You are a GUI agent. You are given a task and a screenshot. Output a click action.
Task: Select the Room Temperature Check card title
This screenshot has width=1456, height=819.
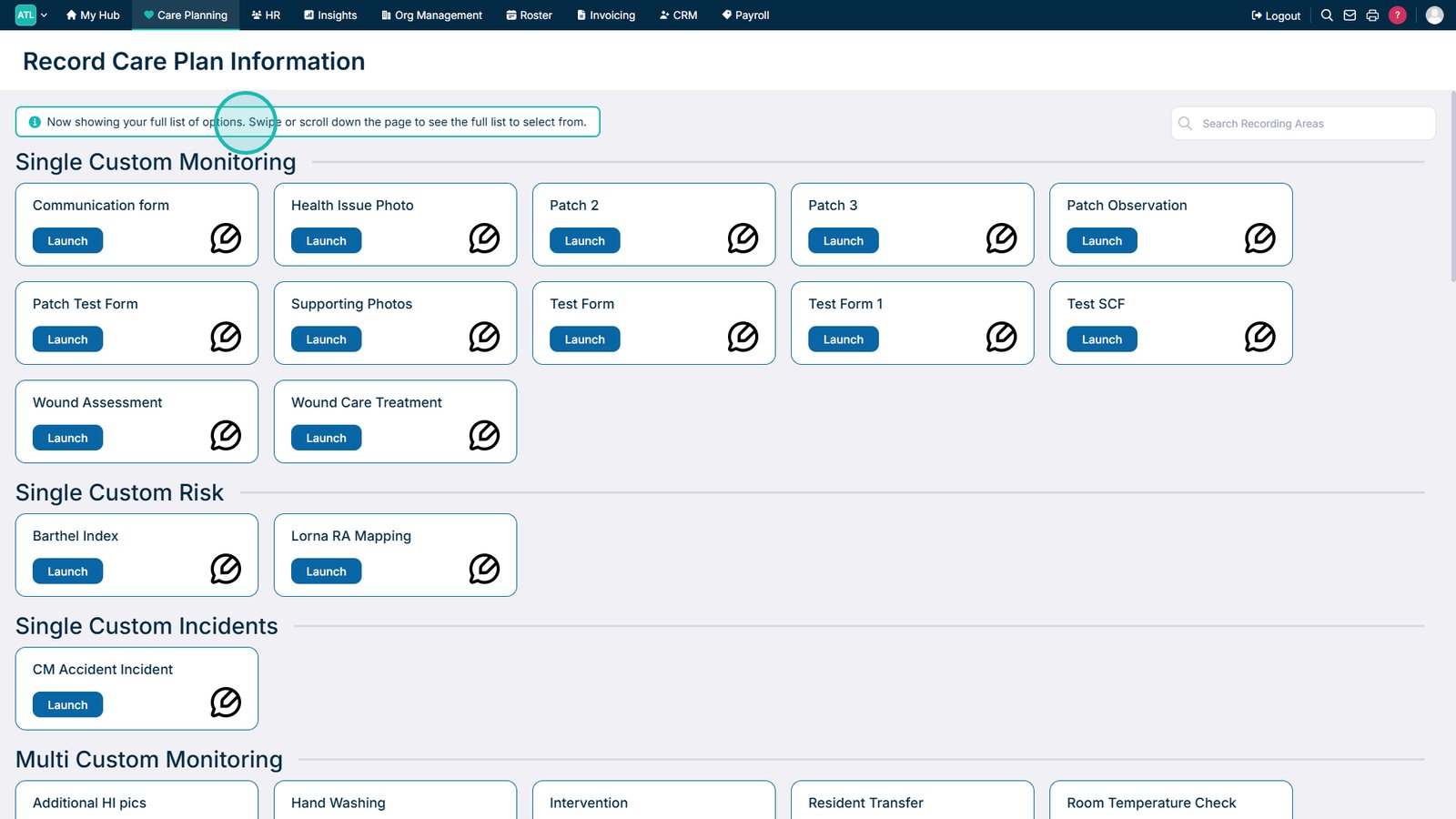[x=1151, y=803]
